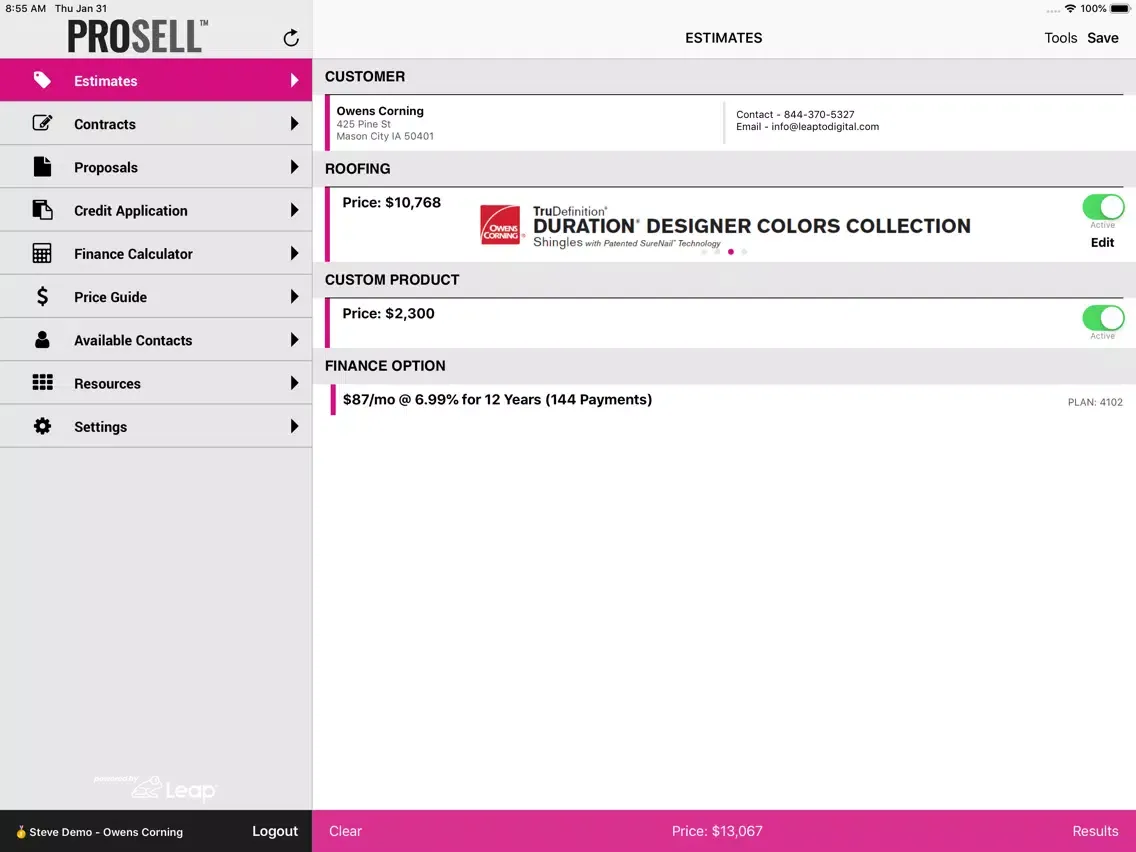This screenshot has width=1136, height=852.
Task: Click the custom product Price: $2,300 text
Action: [x=388, y=314]
